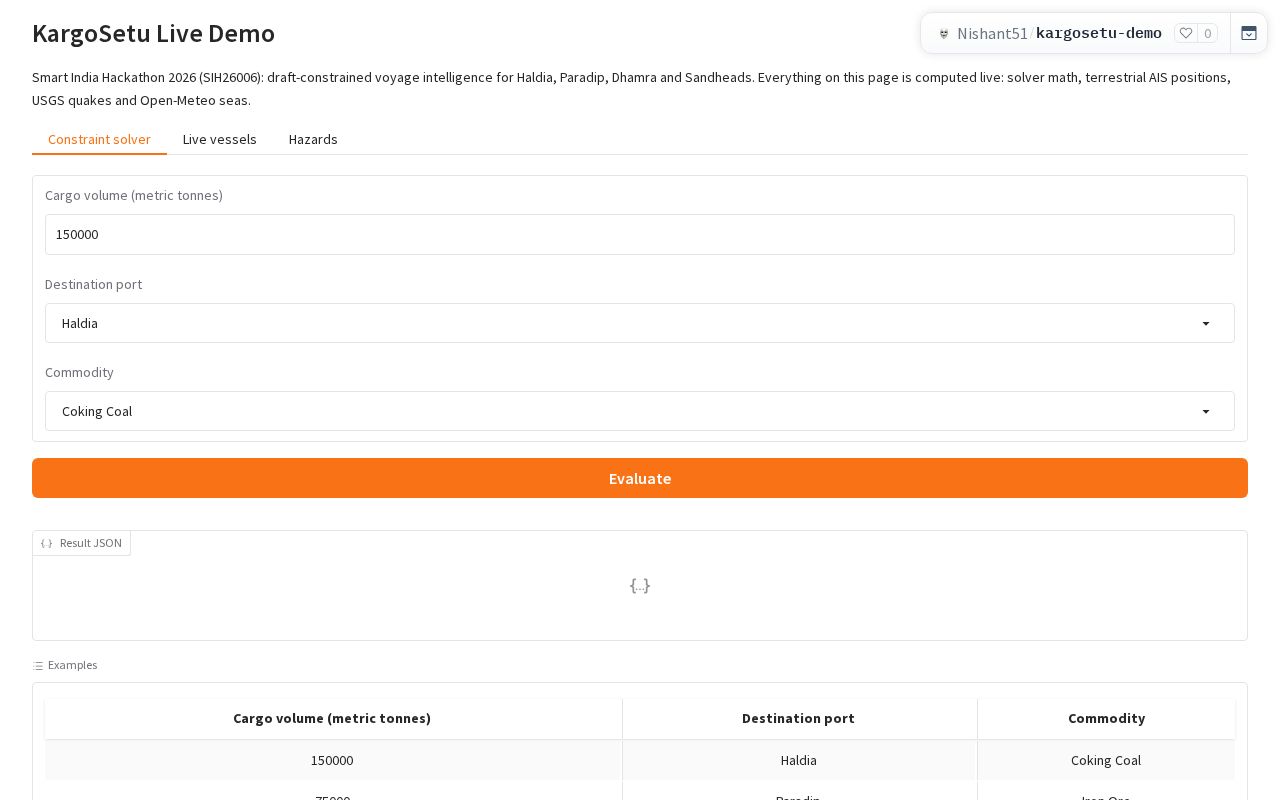Expand the Coking Coal dropdown arrow

pyautogui.click(x=1206, y=411)
